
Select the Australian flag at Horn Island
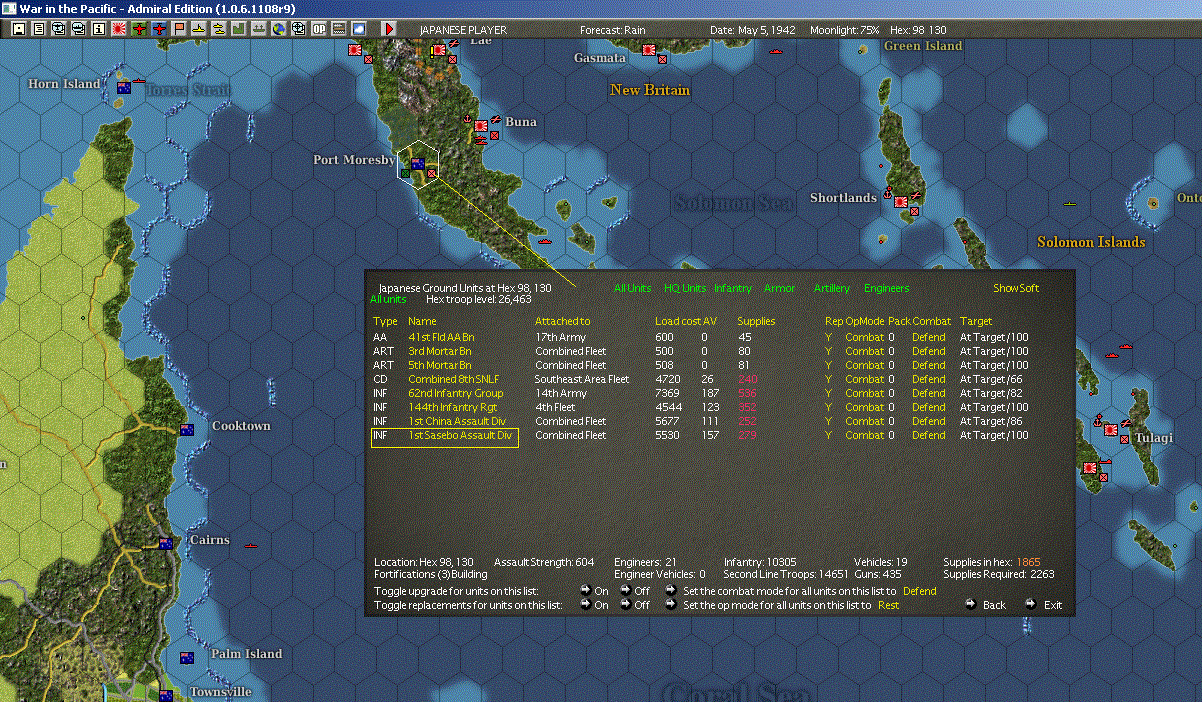coord(124,87)
